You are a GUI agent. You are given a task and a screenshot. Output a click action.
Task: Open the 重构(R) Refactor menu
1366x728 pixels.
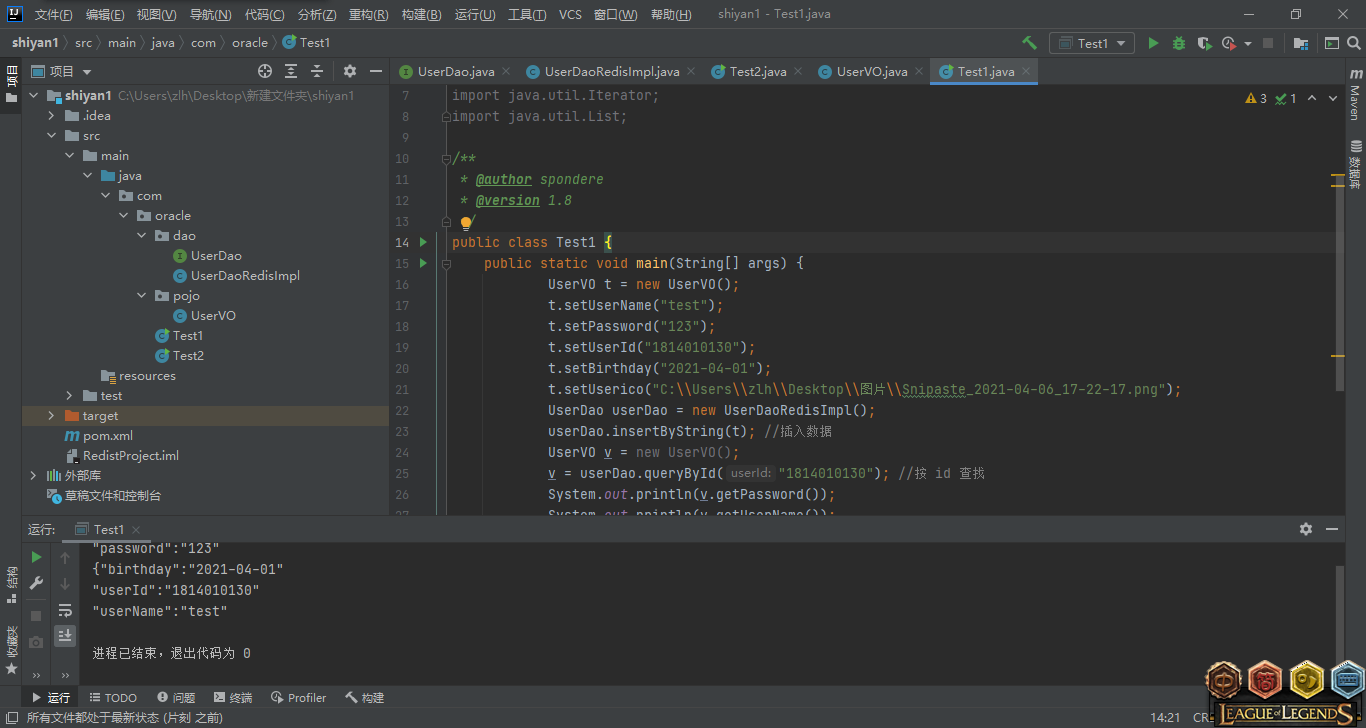pos(368,15)
